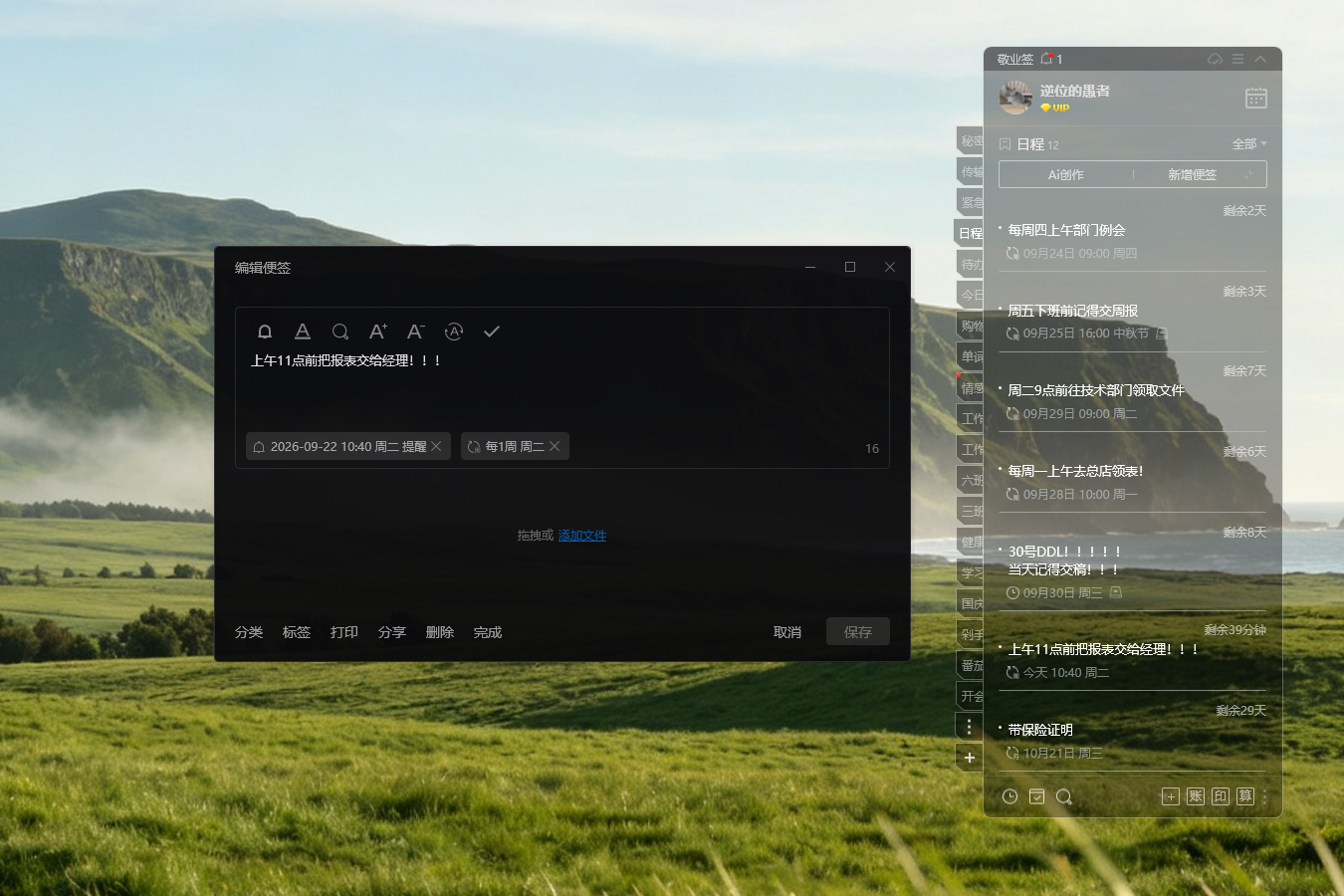Open the 分类 option in editor footer
The image size is (1344, 896).
(249, 632)
